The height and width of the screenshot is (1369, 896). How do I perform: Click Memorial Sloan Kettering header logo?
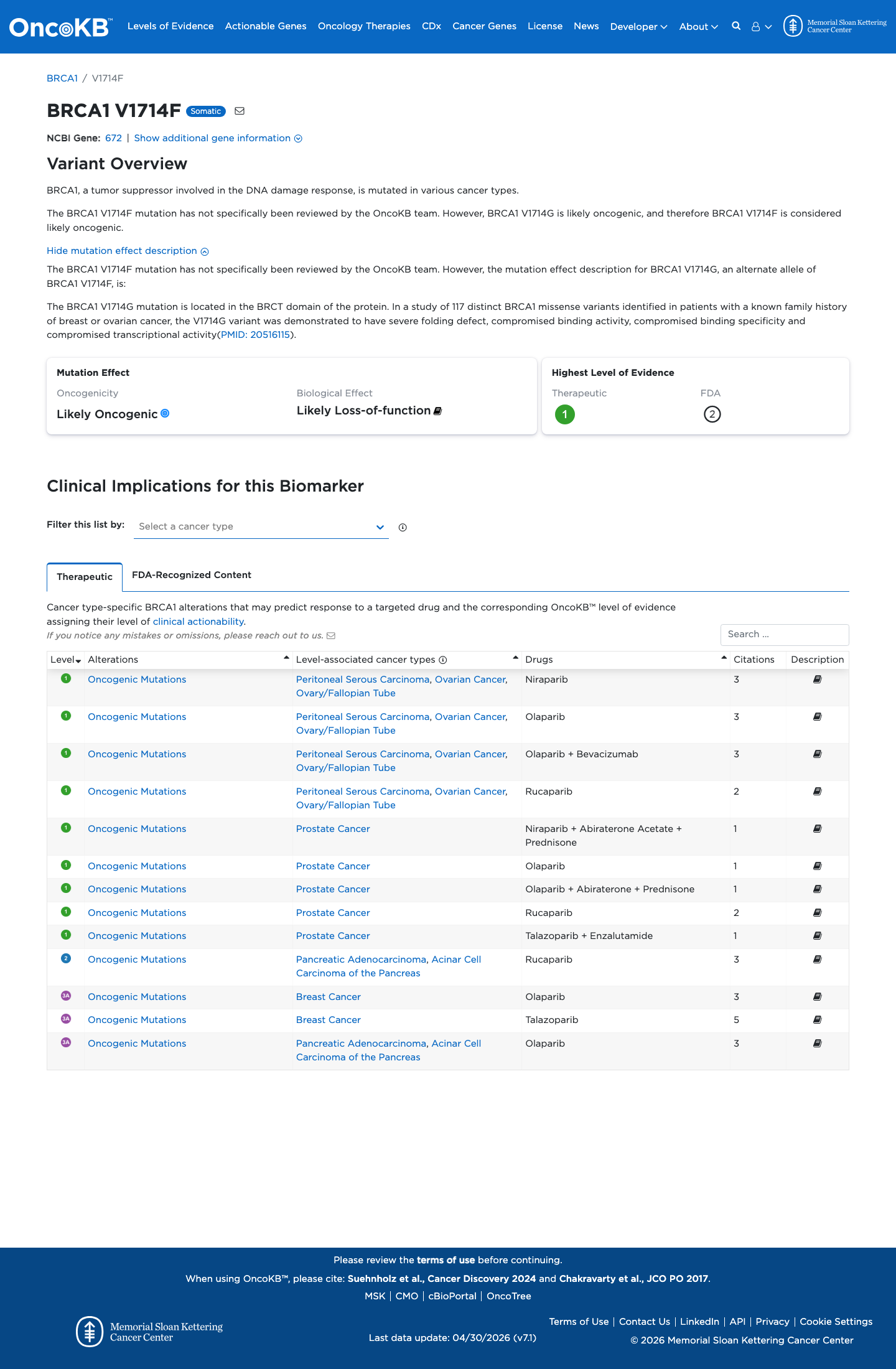(x=835, y=26)
